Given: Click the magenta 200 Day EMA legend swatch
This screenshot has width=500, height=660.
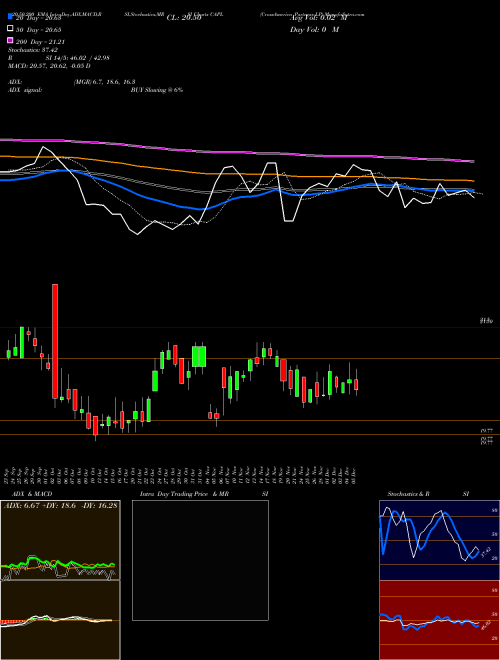Looking at the screenshot, I should tap(10, 40).
